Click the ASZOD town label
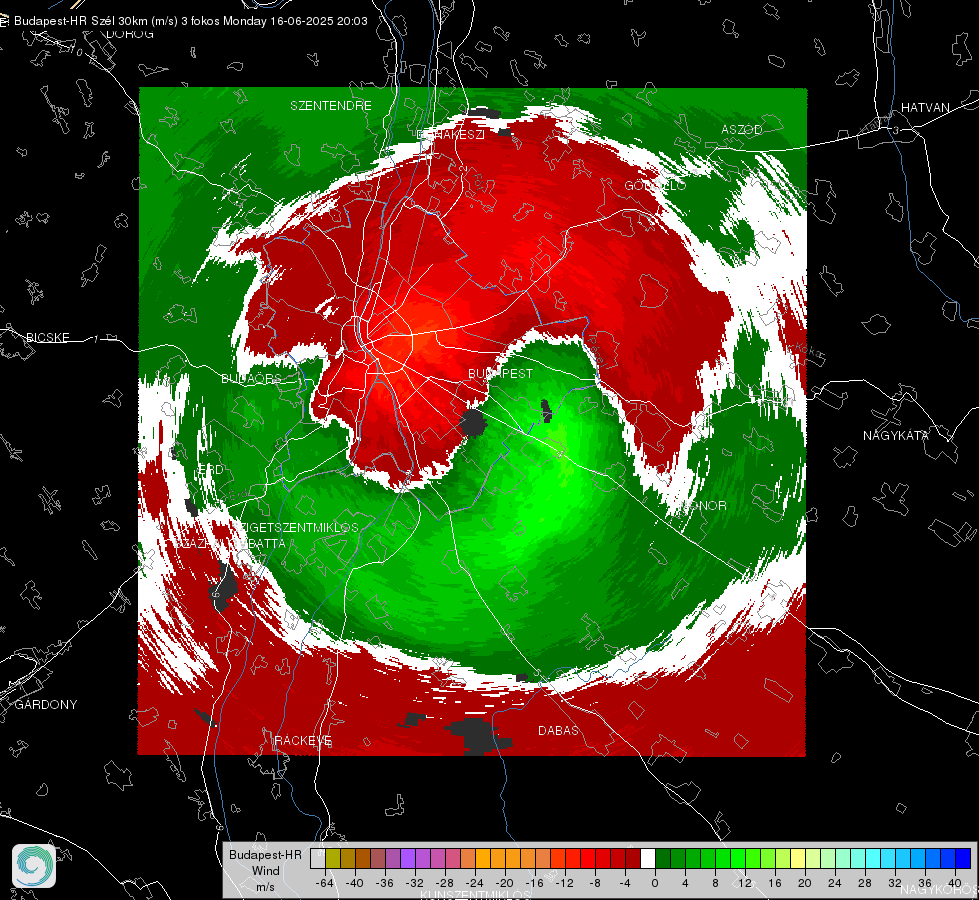 742,129
